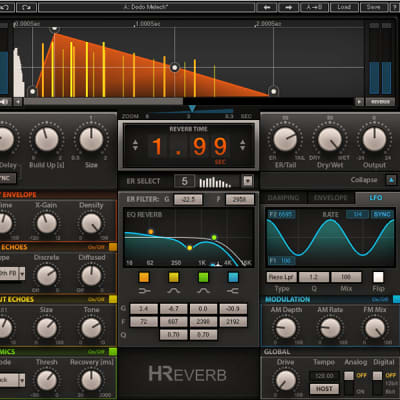This screenshot has width=400, height=400.
Task: Click the horizontal scrollbar beneath the decay graph
Action: click(103, 102)
